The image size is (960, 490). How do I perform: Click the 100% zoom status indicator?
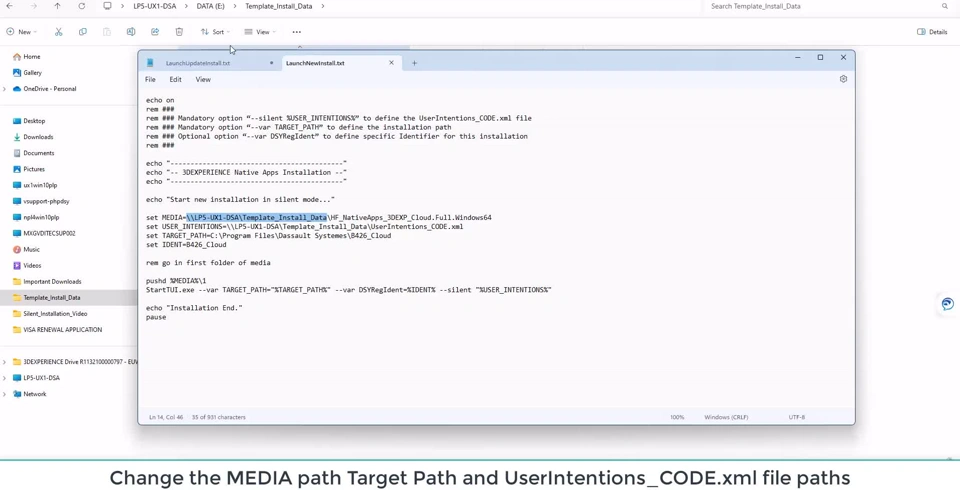(677, 417)
